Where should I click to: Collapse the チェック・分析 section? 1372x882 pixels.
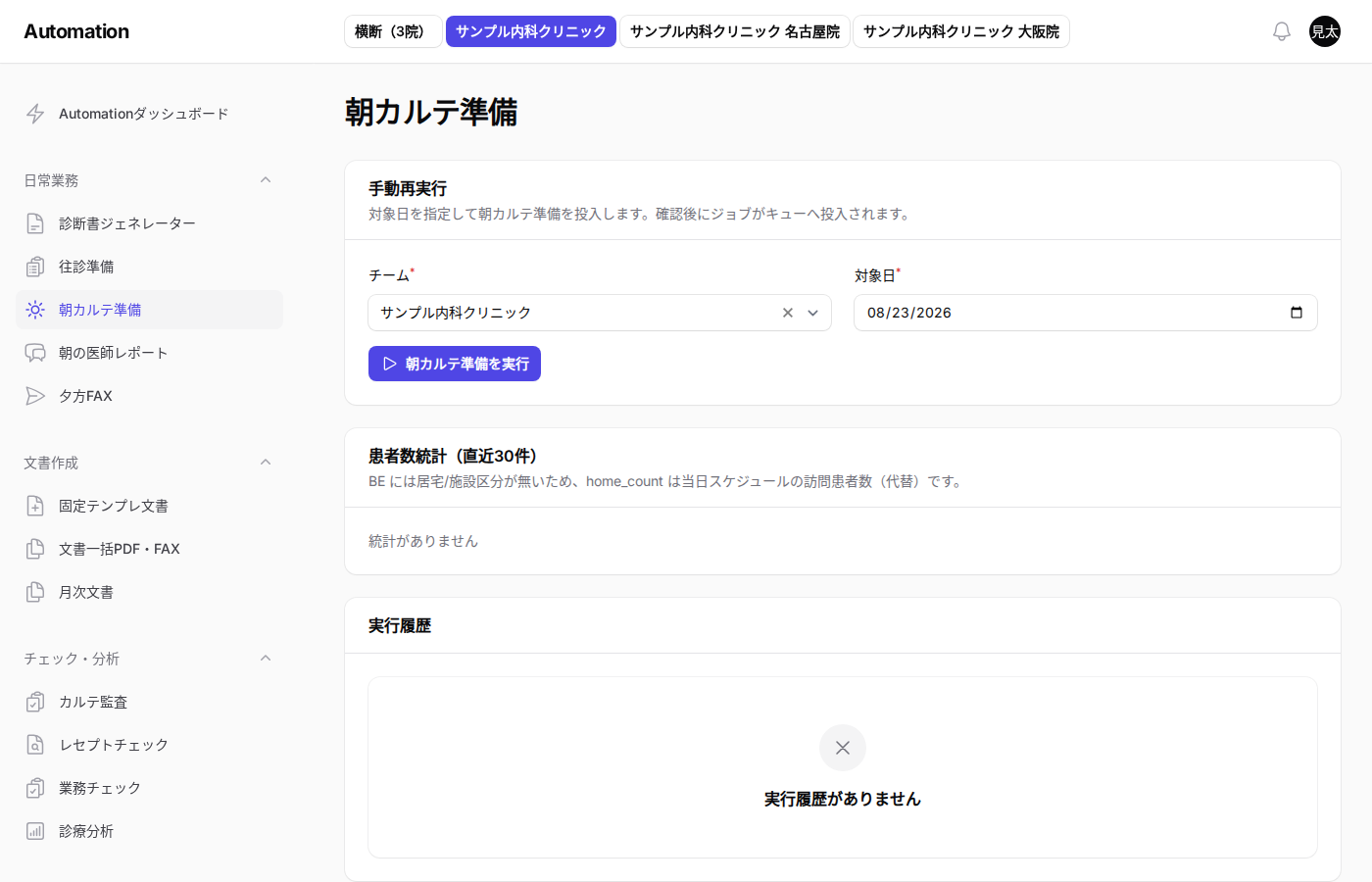[x=266, y=659]
